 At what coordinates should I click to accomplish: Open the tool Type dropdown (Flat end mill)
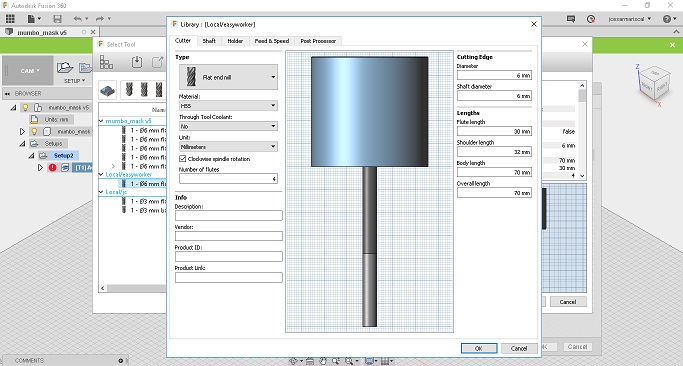point(228,77)
